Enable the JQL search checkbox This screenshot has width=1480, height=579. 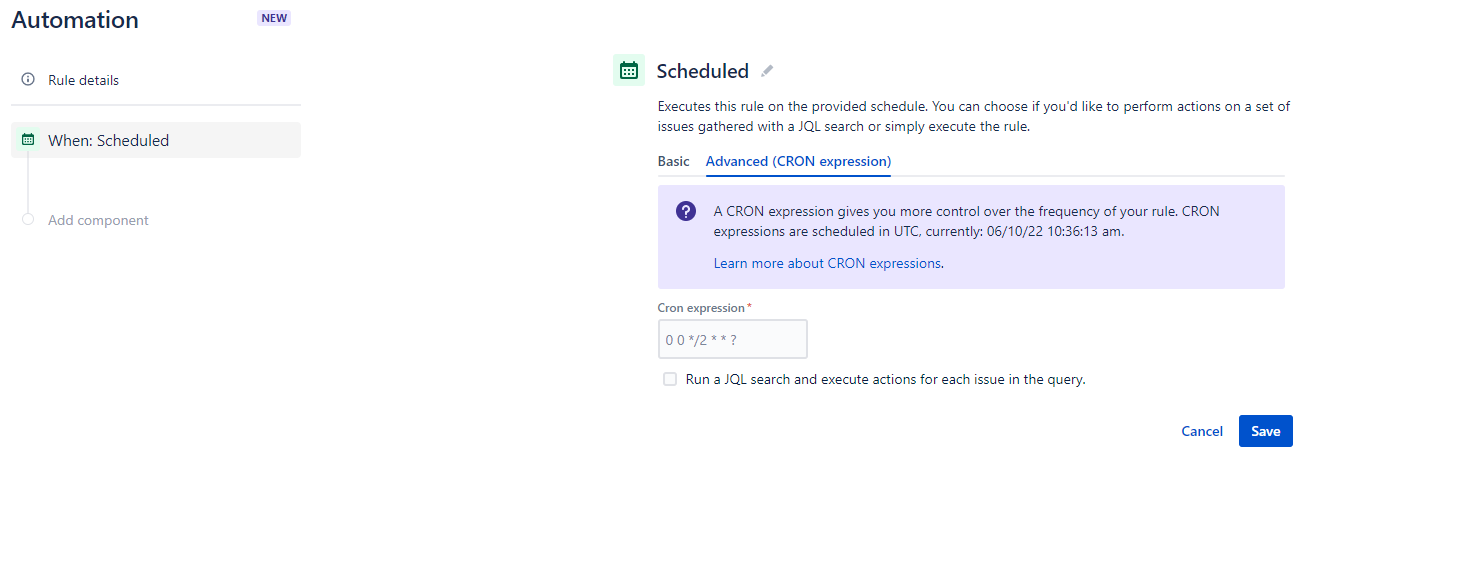(x=669, y=379)
